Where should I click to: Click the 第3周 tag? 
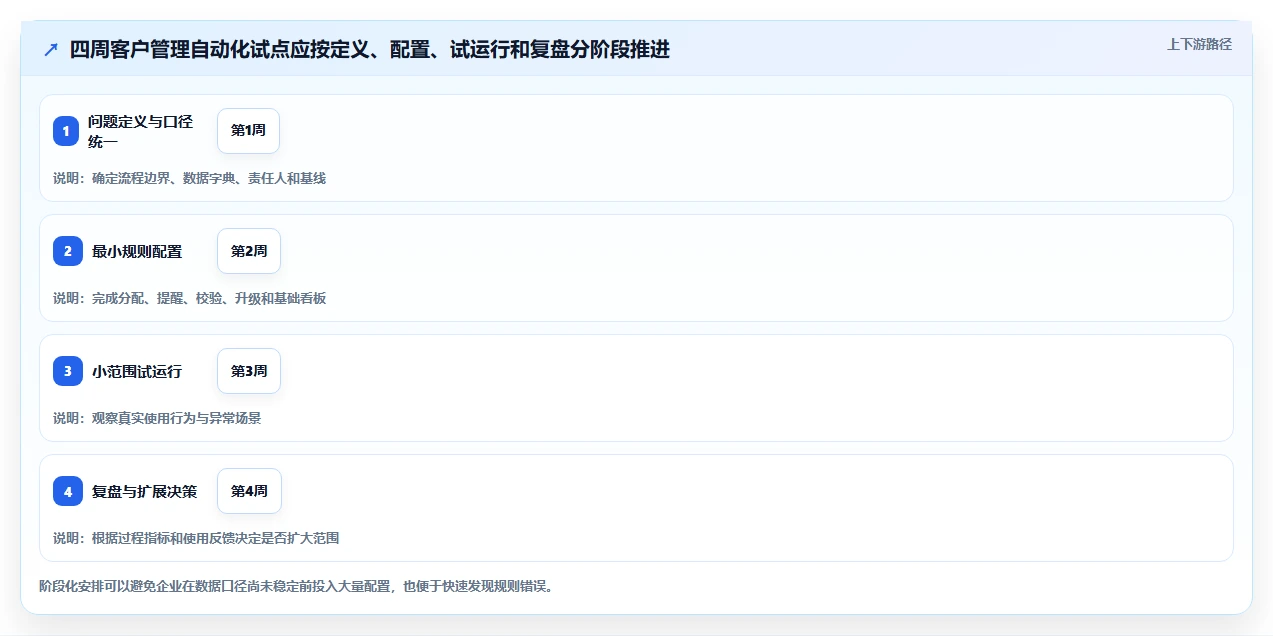[x=249, y=371]
